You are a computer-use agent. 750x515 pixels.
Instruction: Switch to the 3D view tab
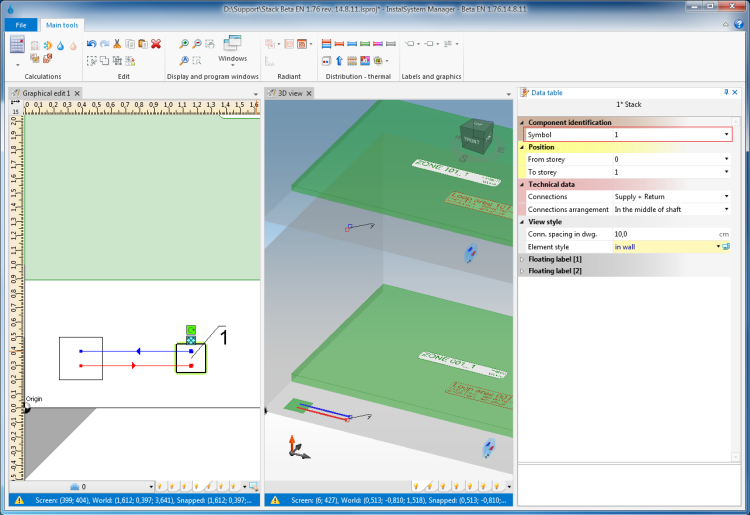point(290,93)
